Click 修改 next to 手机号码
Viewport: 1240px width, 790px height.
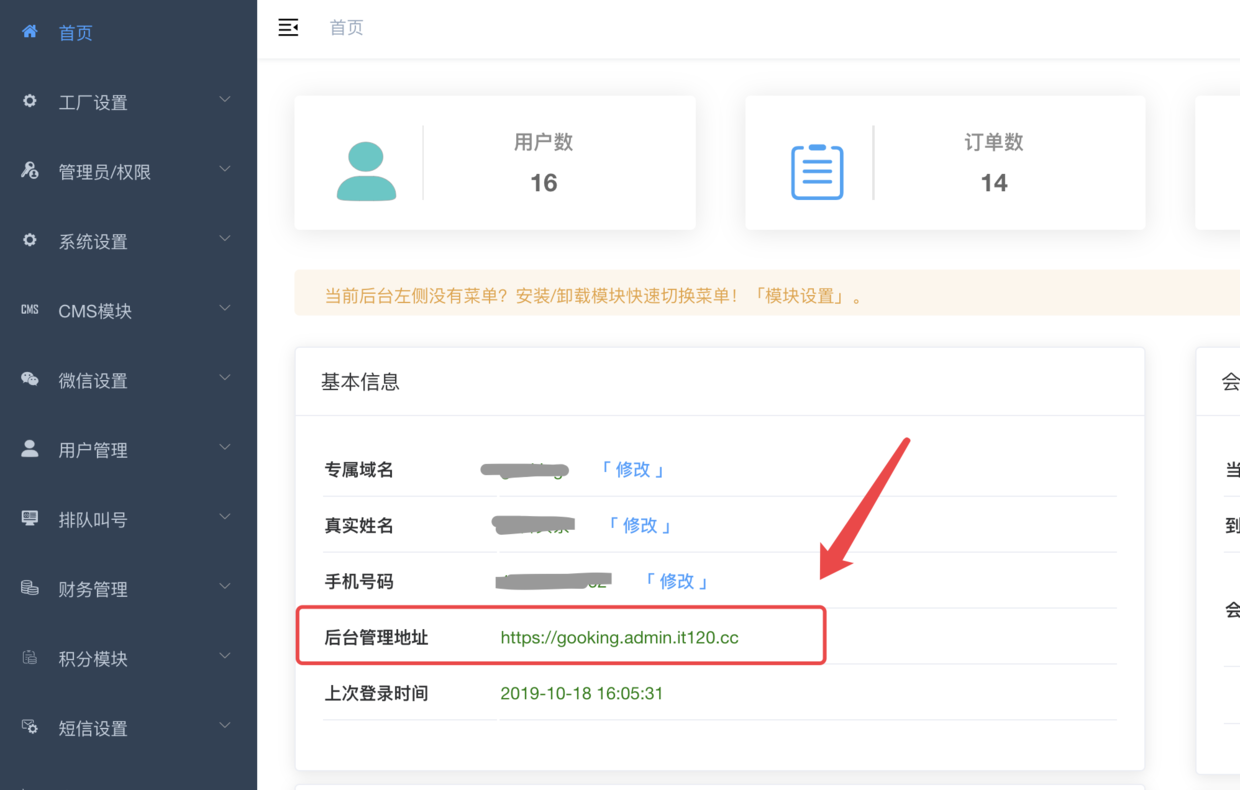(676, 582)
